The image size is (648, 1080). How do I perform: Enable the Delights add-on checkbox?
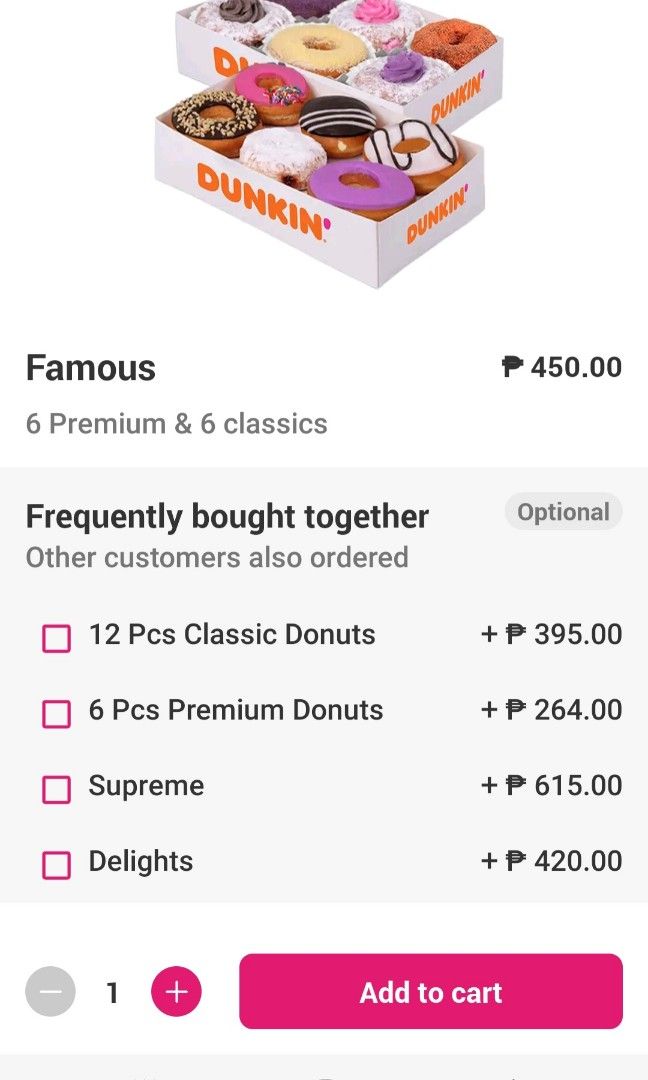[56, 861]
